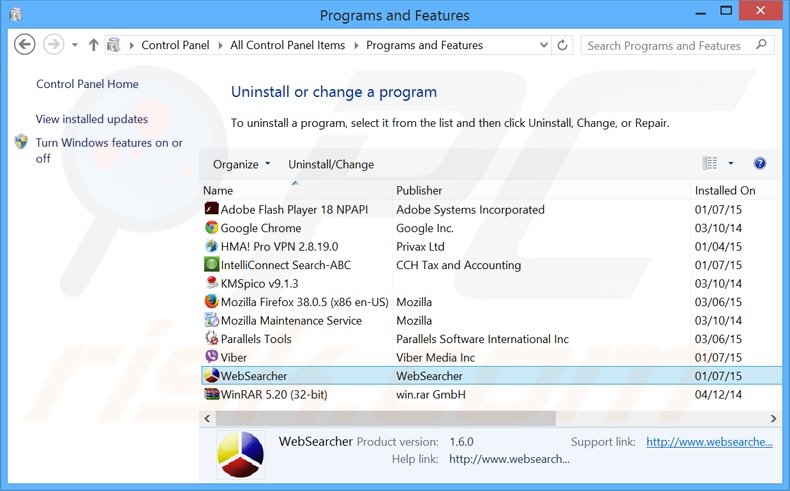Viewport: 790px width, 491px height.
Task: Select Adobe Flash Player 18 NPAPI name
Action: (x=294, y=209)
